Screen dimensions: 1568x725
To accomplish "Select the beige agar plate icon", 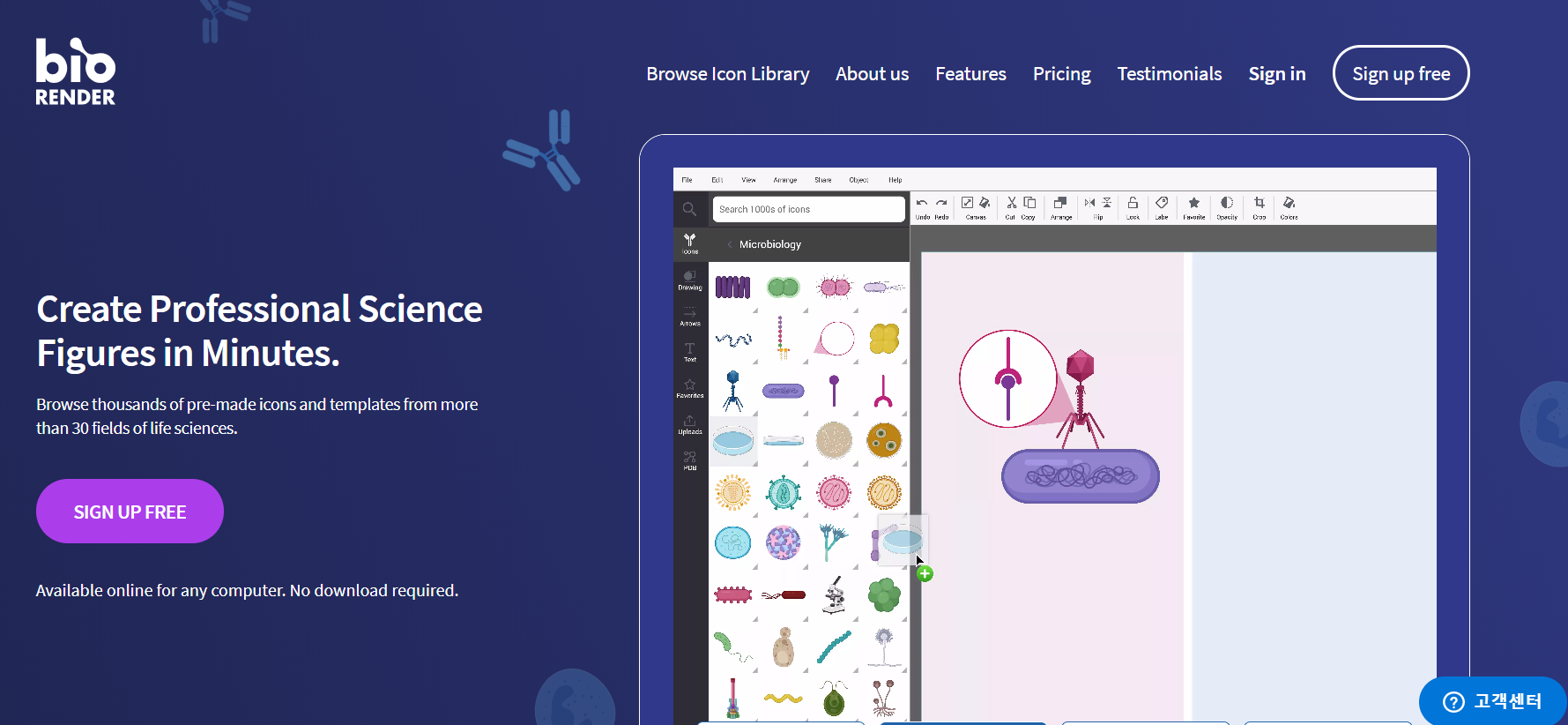I will (834, 440).
